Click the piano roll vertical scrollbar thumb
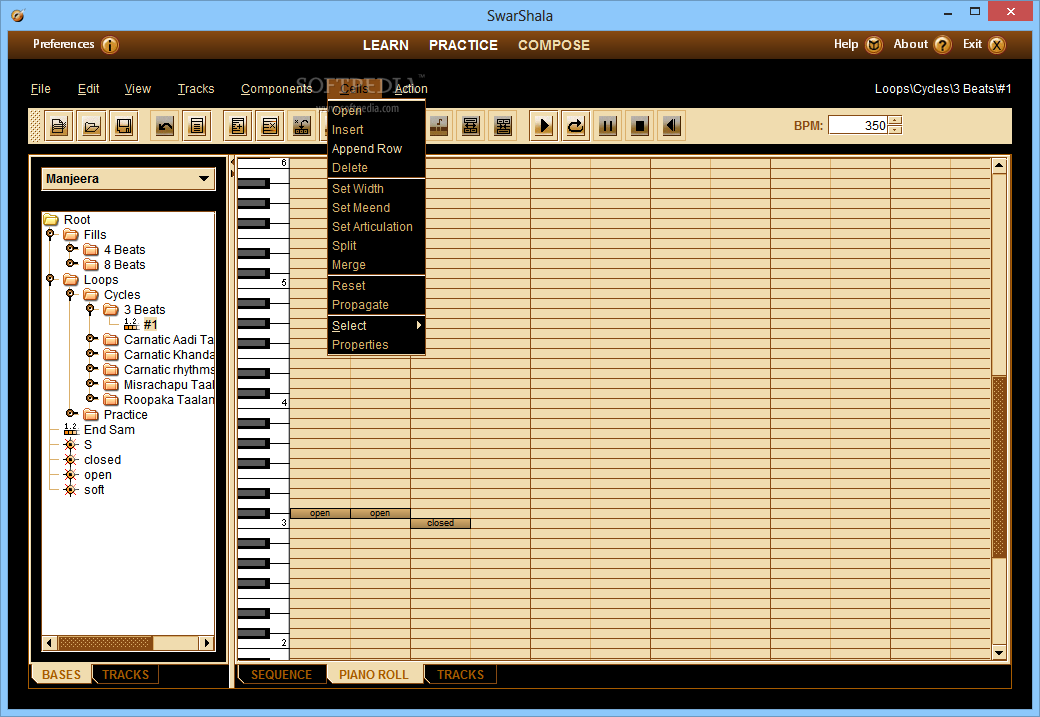This screenshot has width=1040, height=717. click(x=999, y=467)
